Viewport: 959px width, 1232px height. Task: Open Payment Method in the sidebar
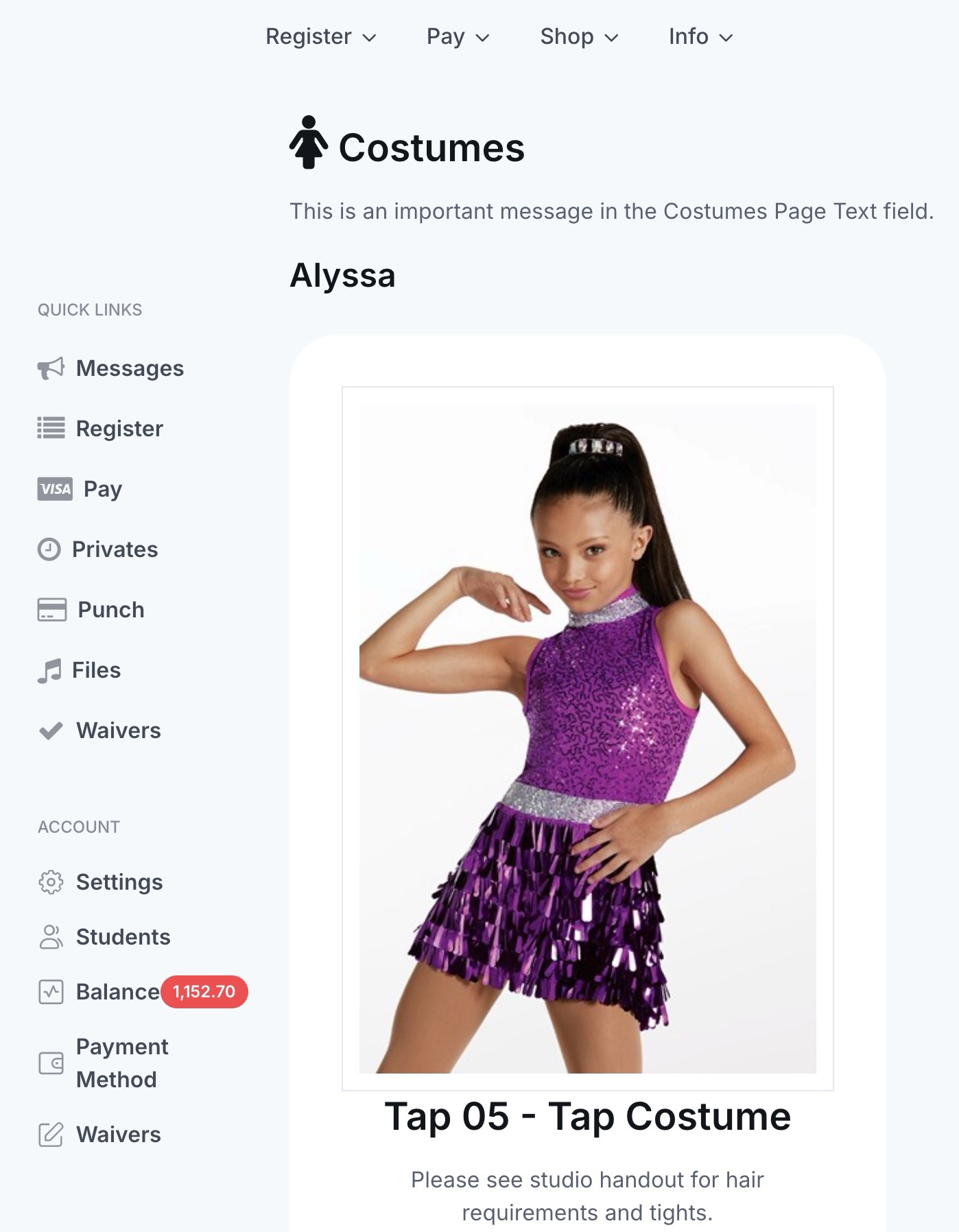(x=122, y=1063)
